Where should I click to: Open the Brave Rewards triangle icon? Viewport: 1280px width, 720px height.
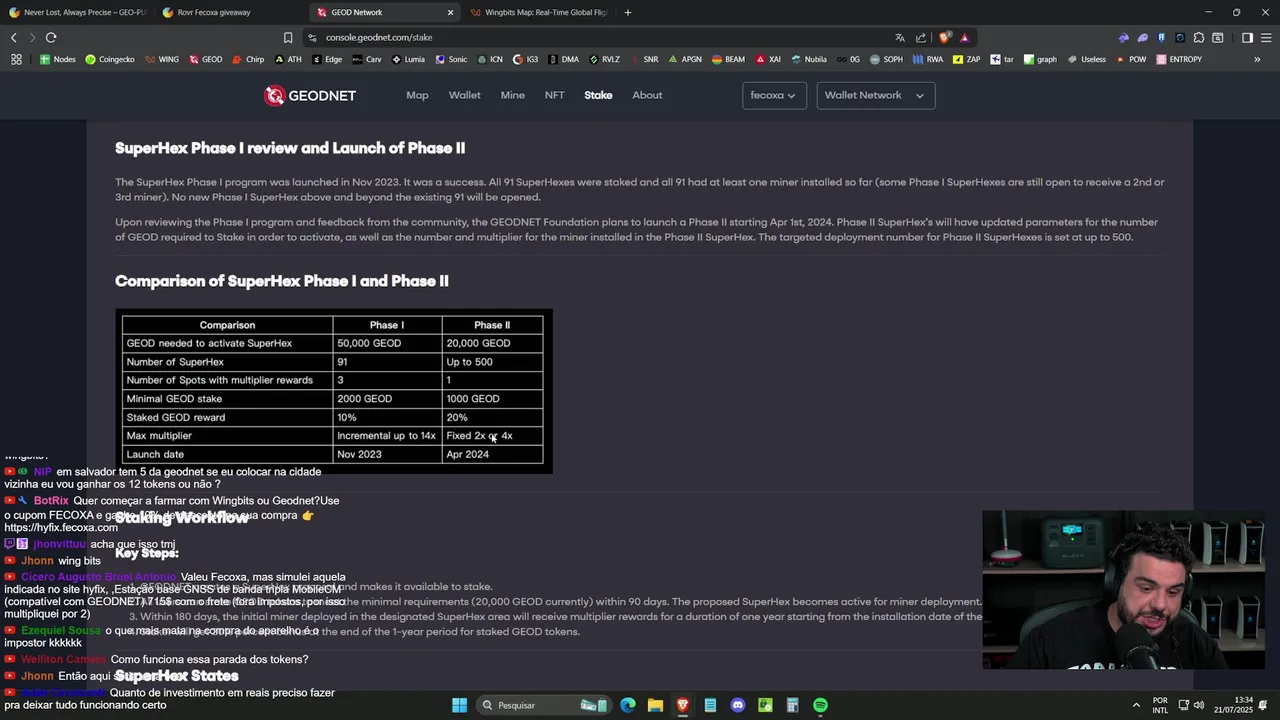(x=965, y=37)
